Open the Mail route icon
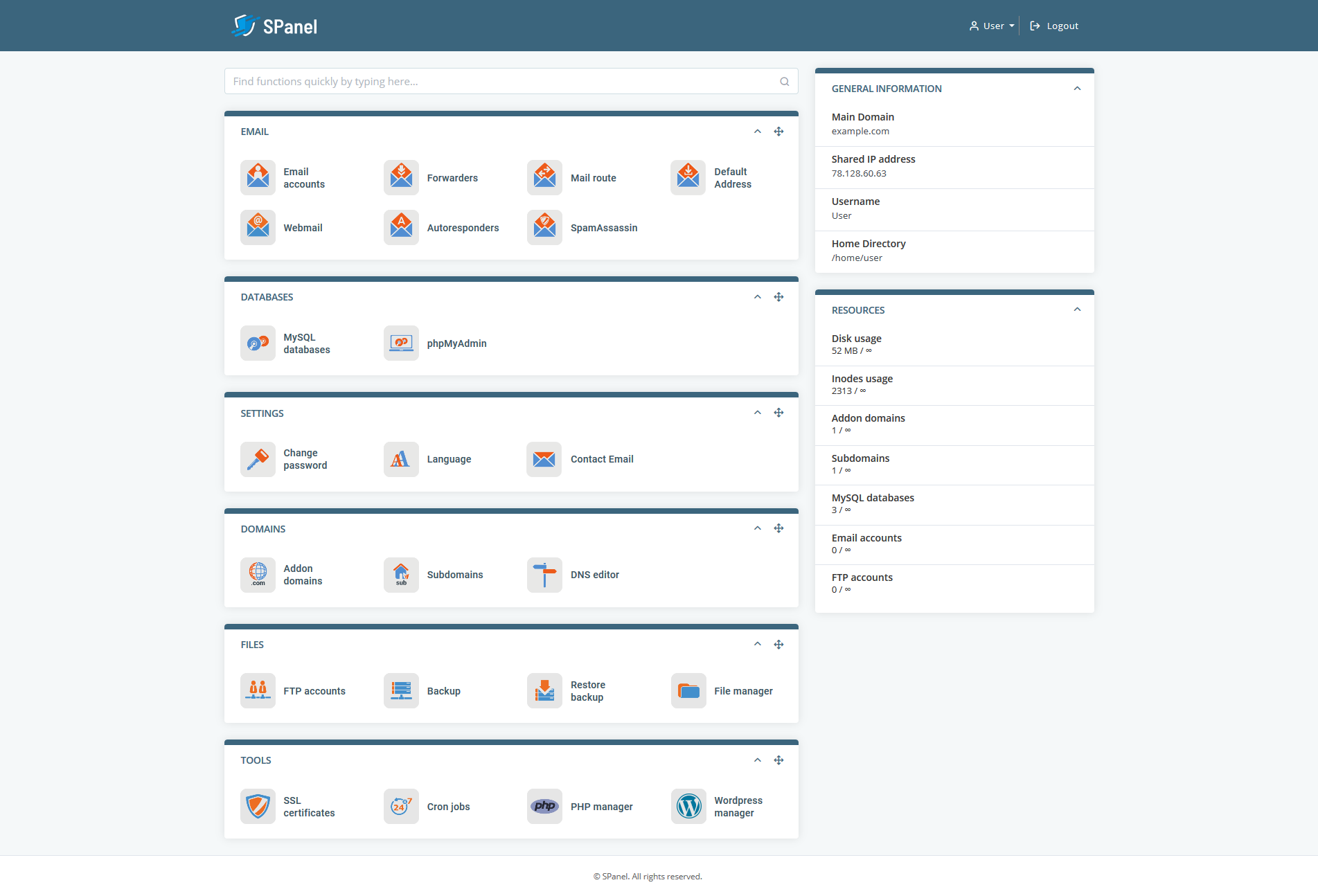This screenshot has width=1318, height=896. 544,178
